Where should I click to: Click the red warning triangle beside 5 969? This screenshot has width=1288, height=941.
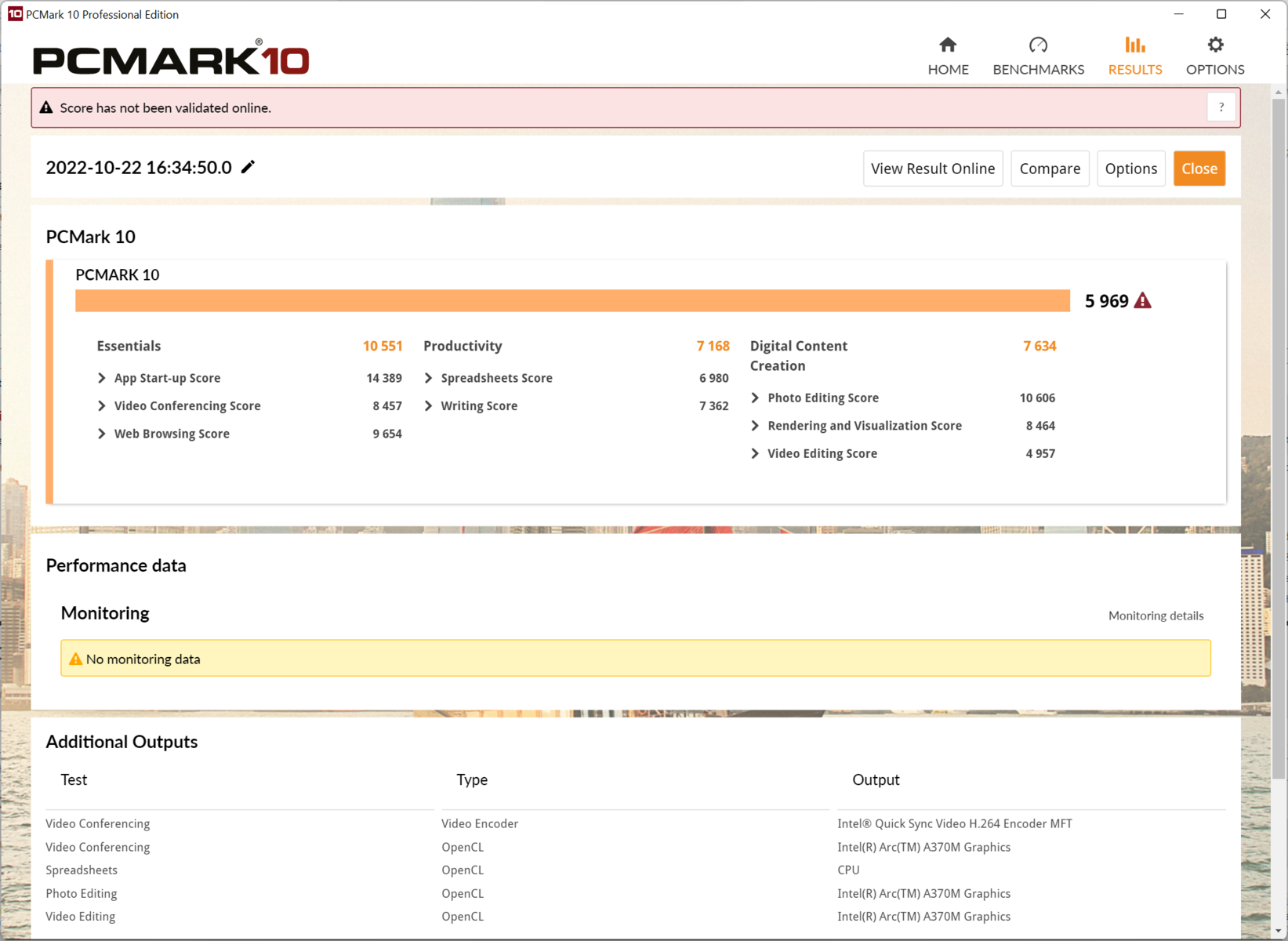1143,300
